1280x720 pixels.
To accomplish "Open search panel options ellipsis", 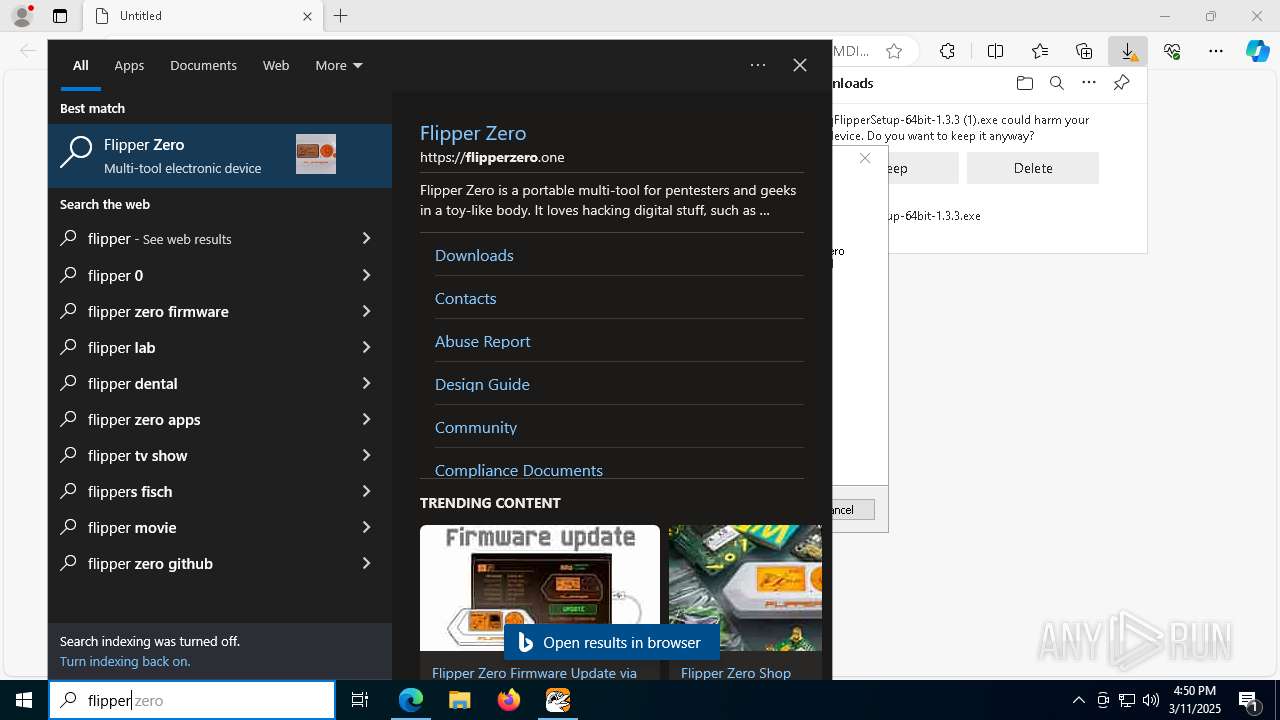I will [x=758, y=65].
